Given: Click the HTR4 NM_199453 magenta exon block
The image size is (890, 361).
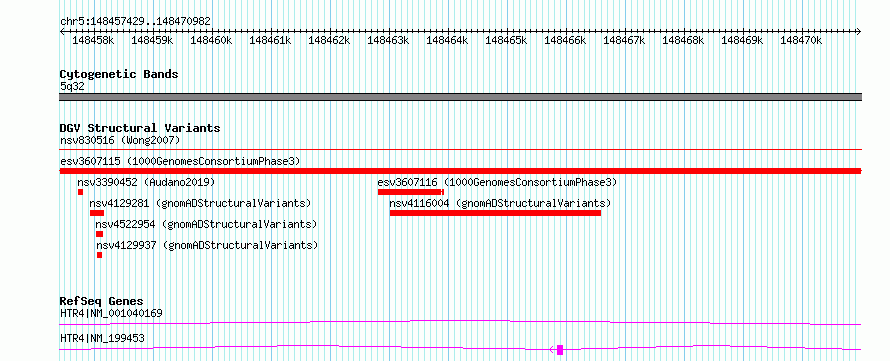Looking at the screenshot, I should 560,350.
